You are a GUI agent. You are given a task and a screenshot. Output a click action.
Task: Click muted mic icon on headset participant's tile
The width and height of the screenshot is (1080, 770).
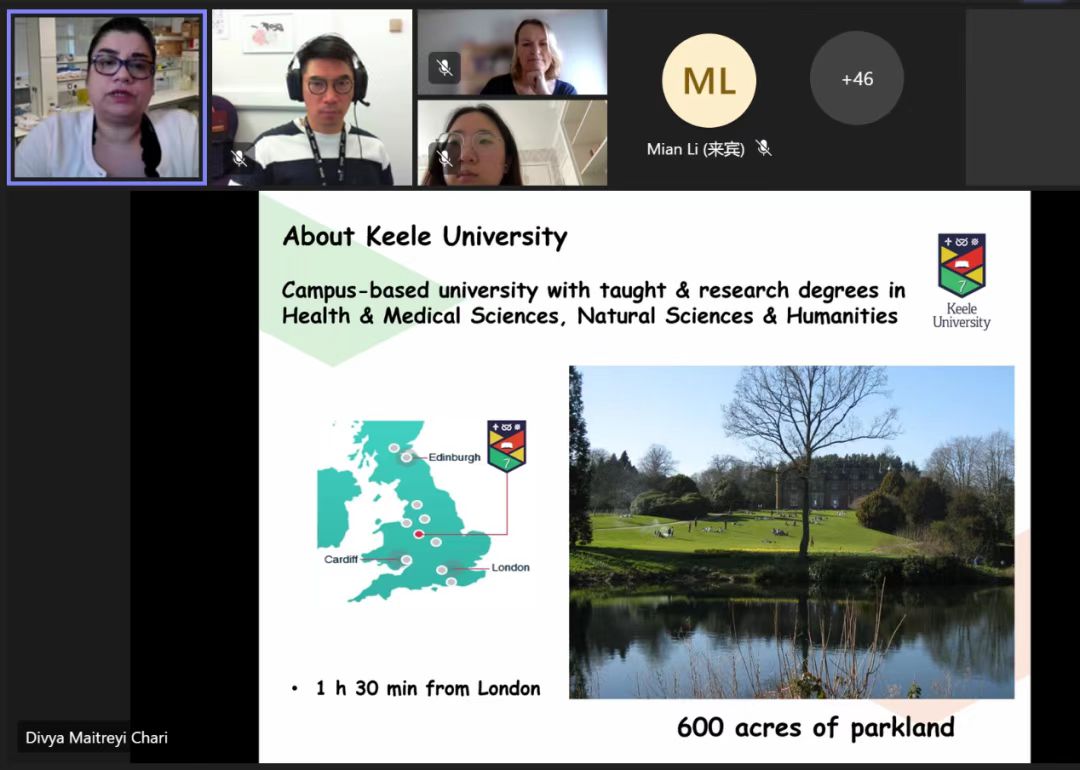tap(238, 158)
